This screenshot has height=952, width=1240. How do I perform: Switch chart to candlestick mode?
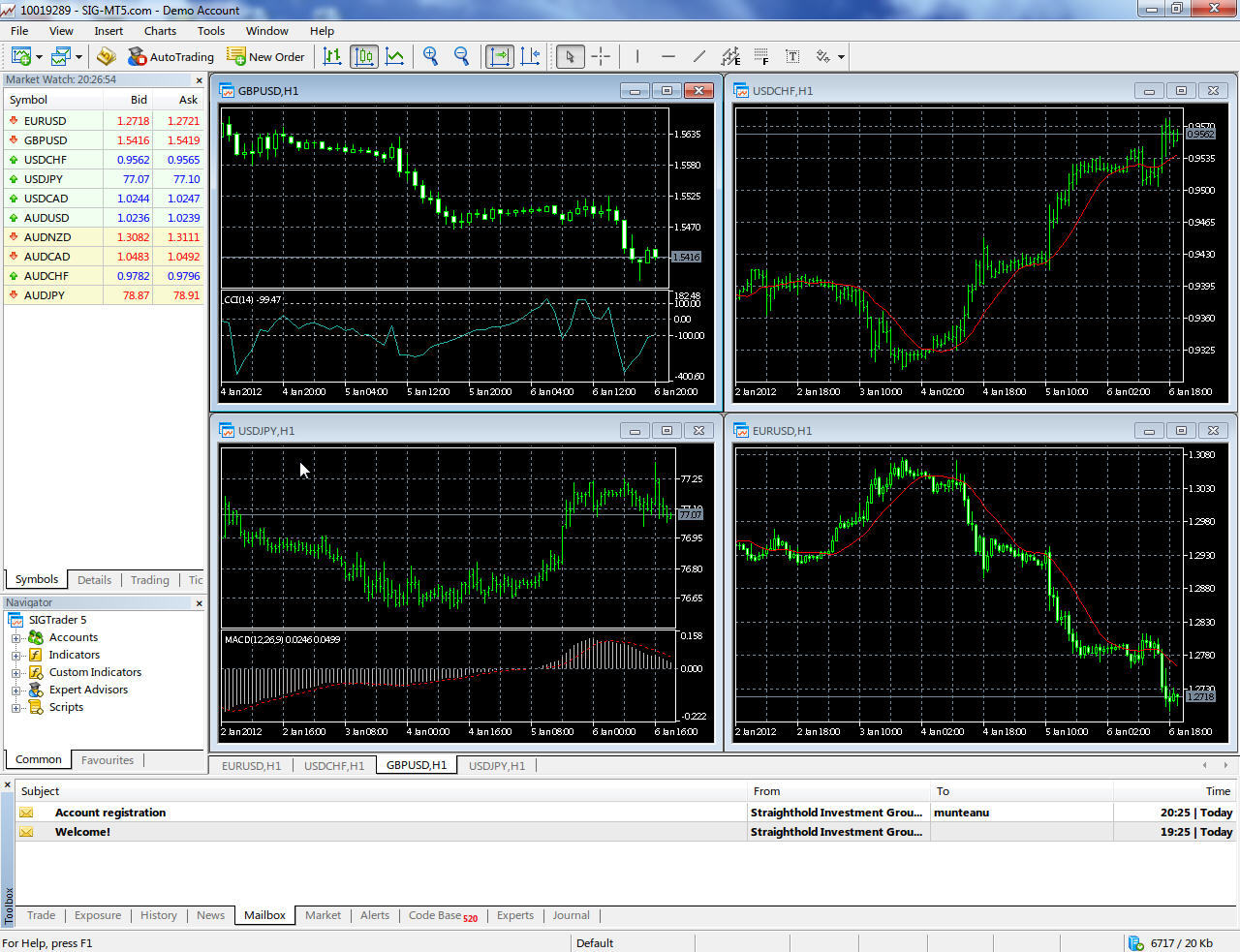tap(364, 56)
